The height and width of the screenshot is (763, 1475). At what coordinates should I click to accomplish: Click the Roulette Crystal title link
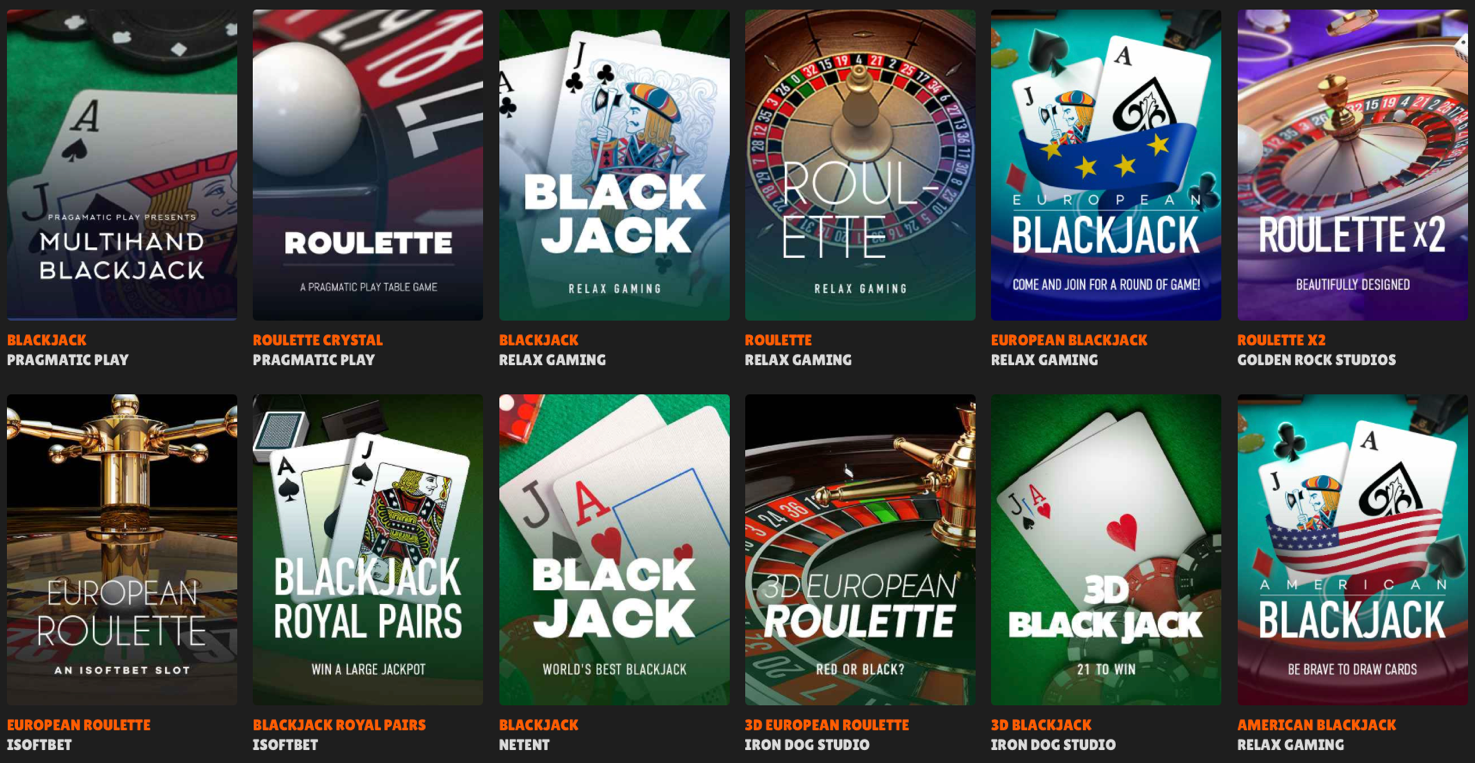pyautogui.click(x=318, y=340)
